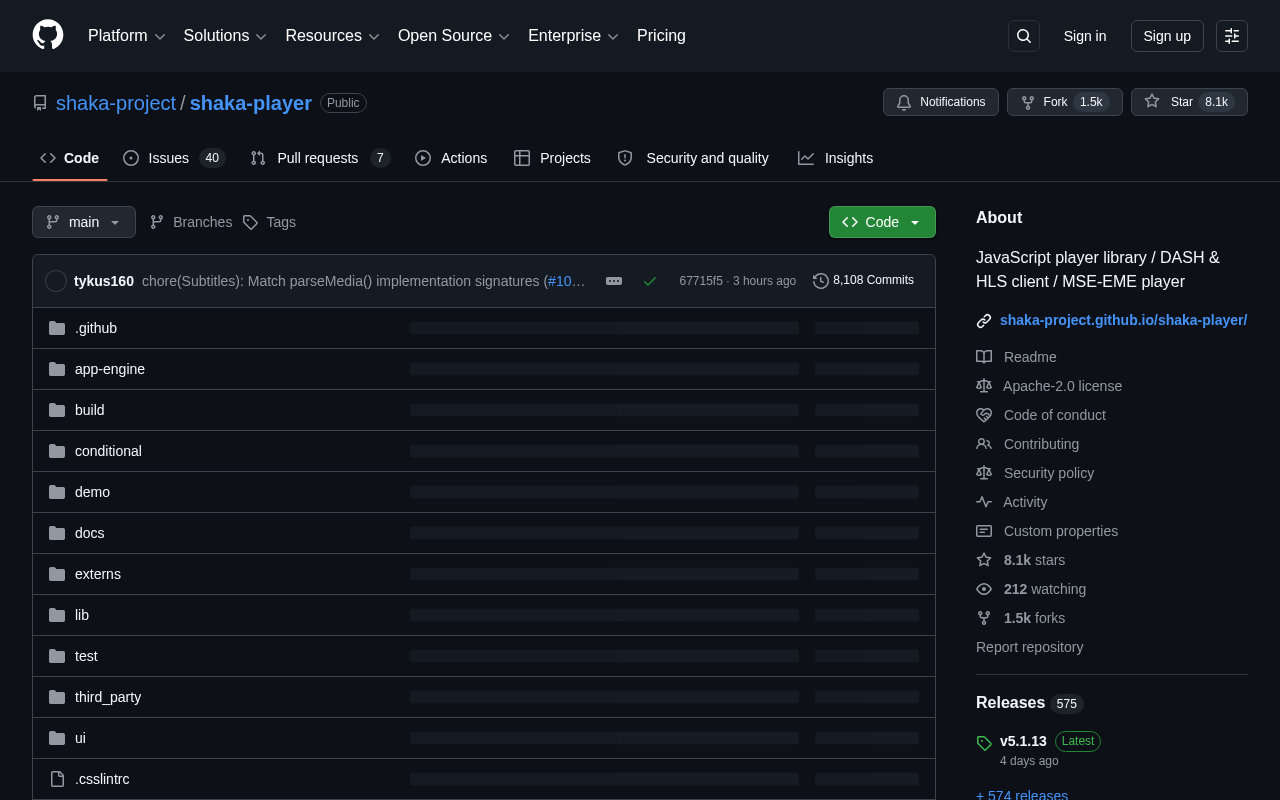Screen dimensions: 1280x800
Task: Open the lib folder
Action: point(82,615)
